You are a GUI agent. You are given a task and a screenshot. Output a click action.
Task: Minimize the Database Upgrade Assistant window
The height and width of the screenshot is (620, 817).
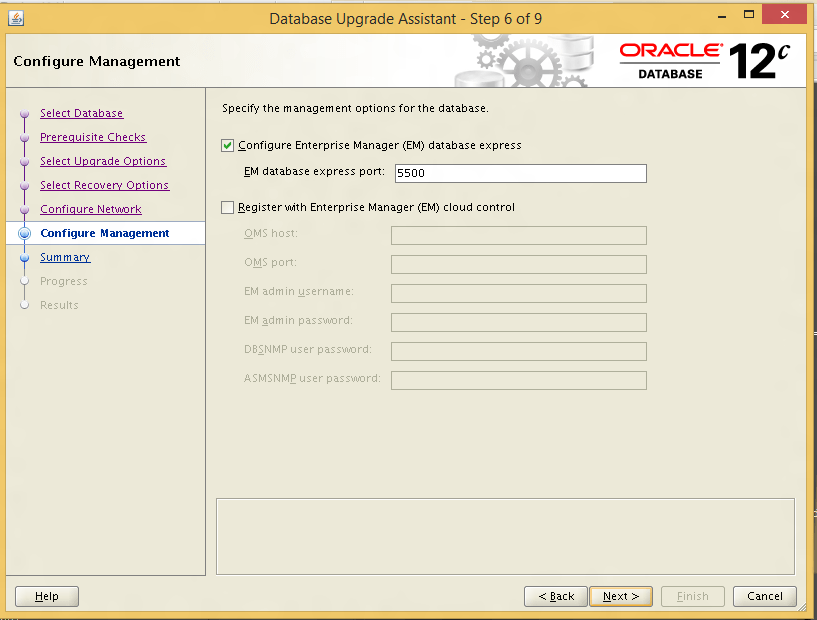(x=722, y=17)
